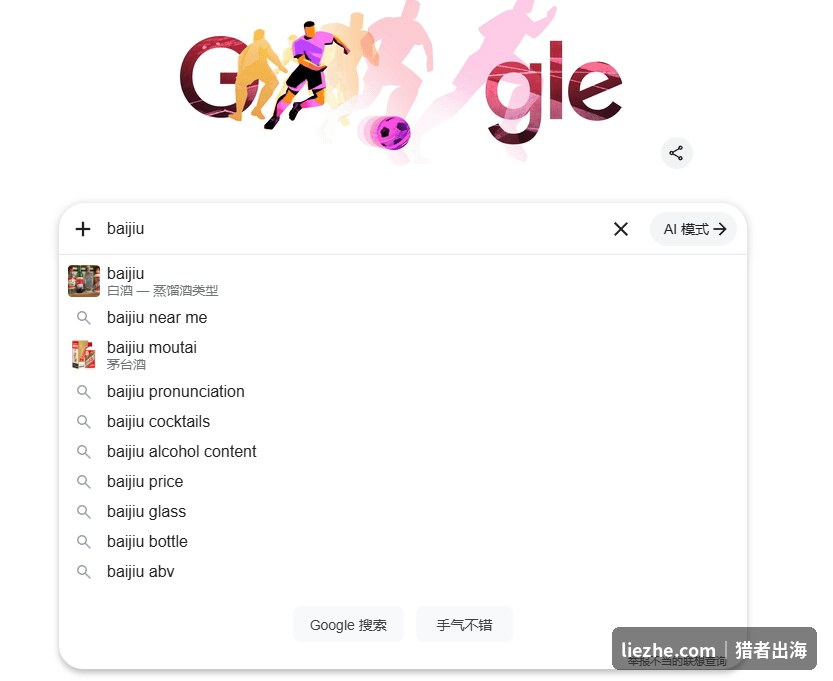Clear the search text with X

pyautogui.click(x=620, y=229)
